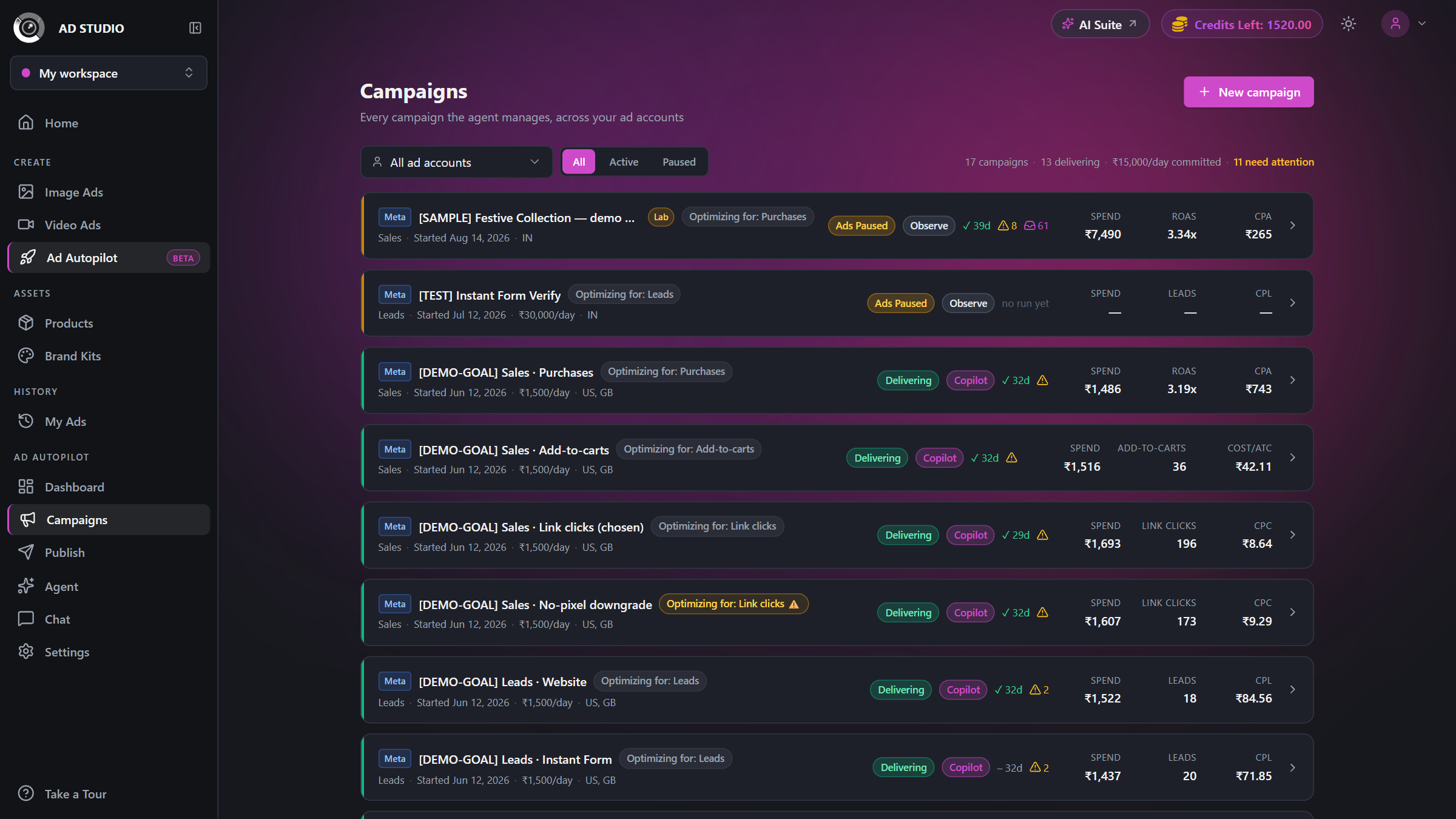Click the Lab tag on Festive Collection
Viewport: 1456px width, 819px height.
(x=661, y=217)
